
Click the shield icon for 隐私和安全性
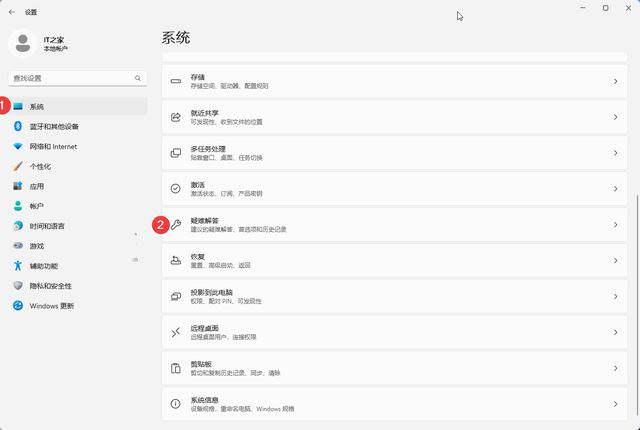[18, 286]
